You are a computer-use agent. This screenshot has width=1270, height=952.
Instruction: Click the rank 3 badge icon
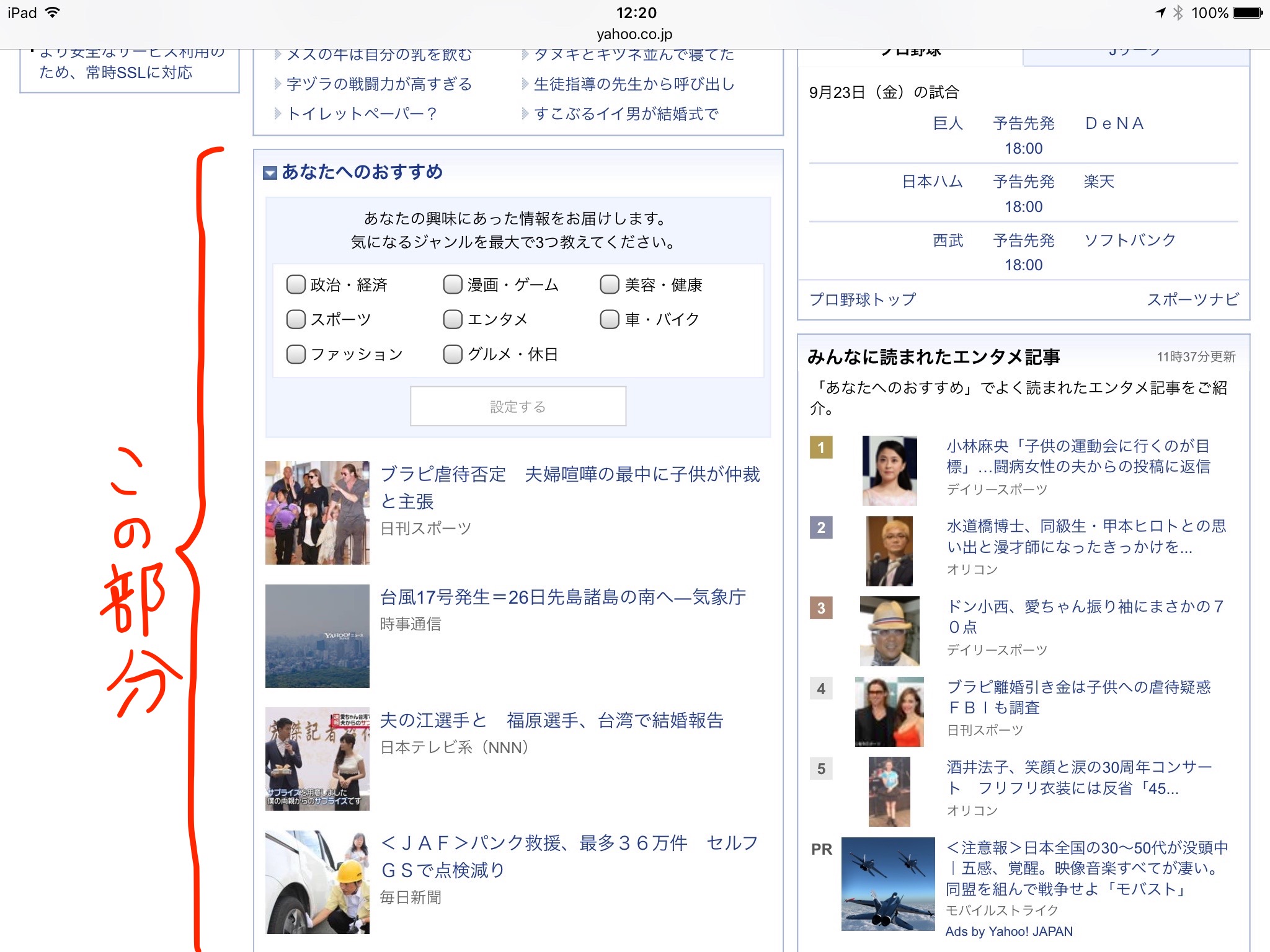coord(821,608)
